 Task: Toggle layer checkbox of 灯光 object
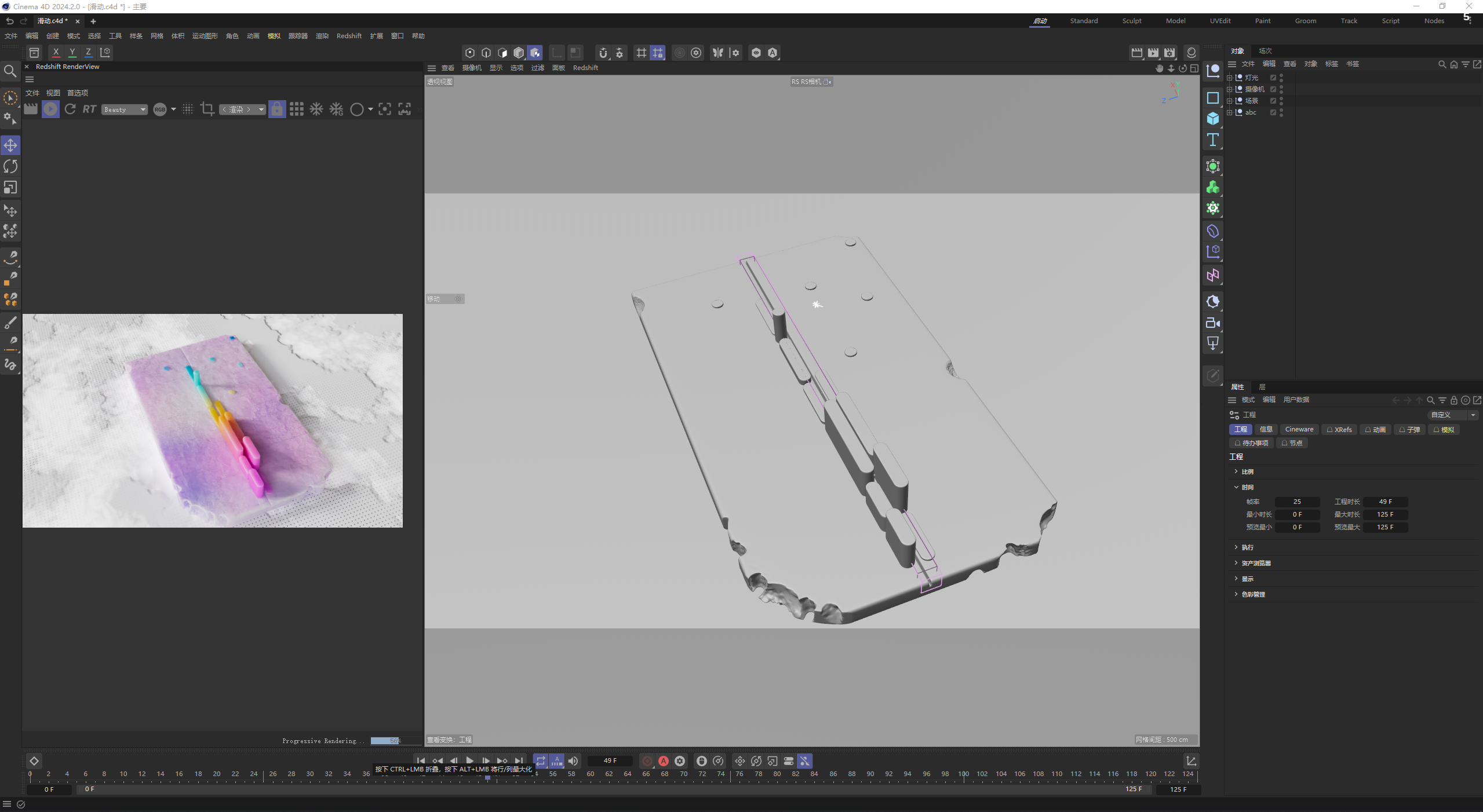pos(1273,78)
